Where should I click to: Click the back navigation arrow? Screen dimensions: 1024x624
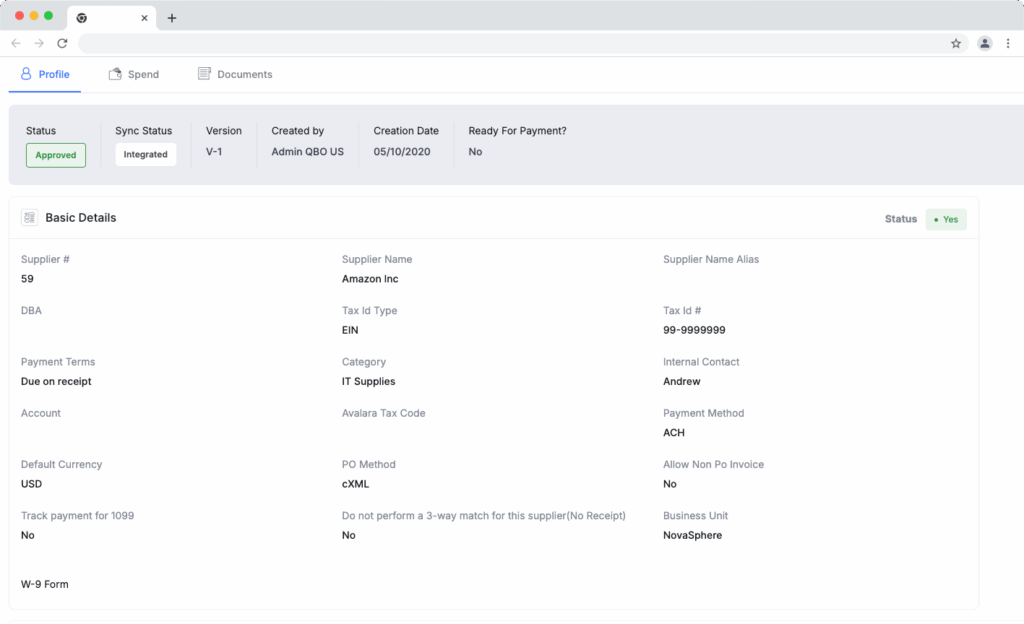(x=15, y=43)
